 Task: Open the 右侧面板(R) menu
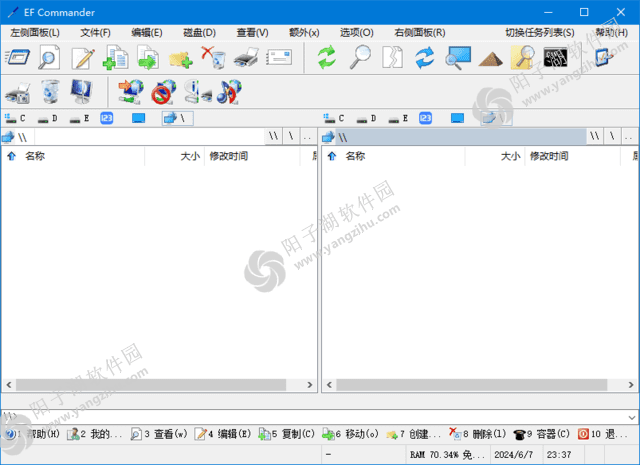(420, 33)
